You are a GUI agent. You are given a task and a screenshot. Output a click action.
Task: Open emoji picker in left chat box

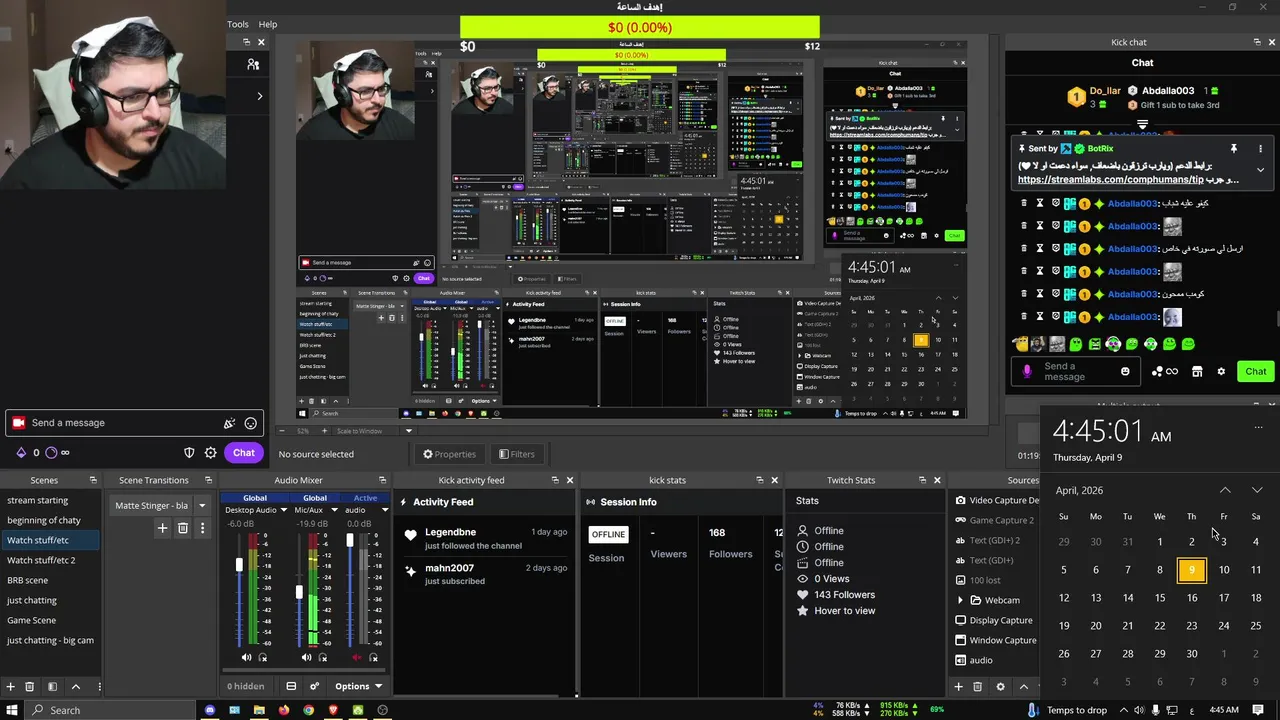click(250, 423)
